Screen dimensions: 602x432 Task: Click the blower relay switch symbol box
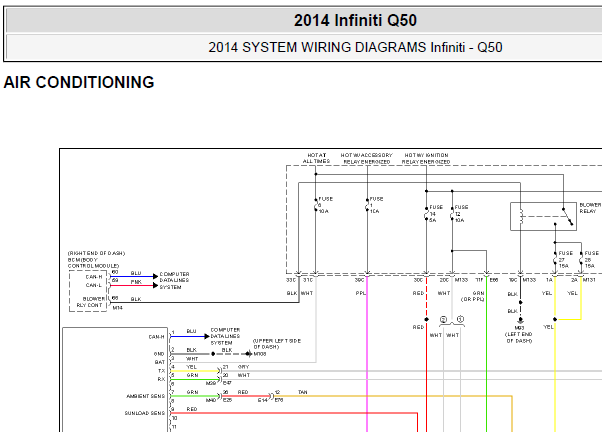tap(543, 217)
